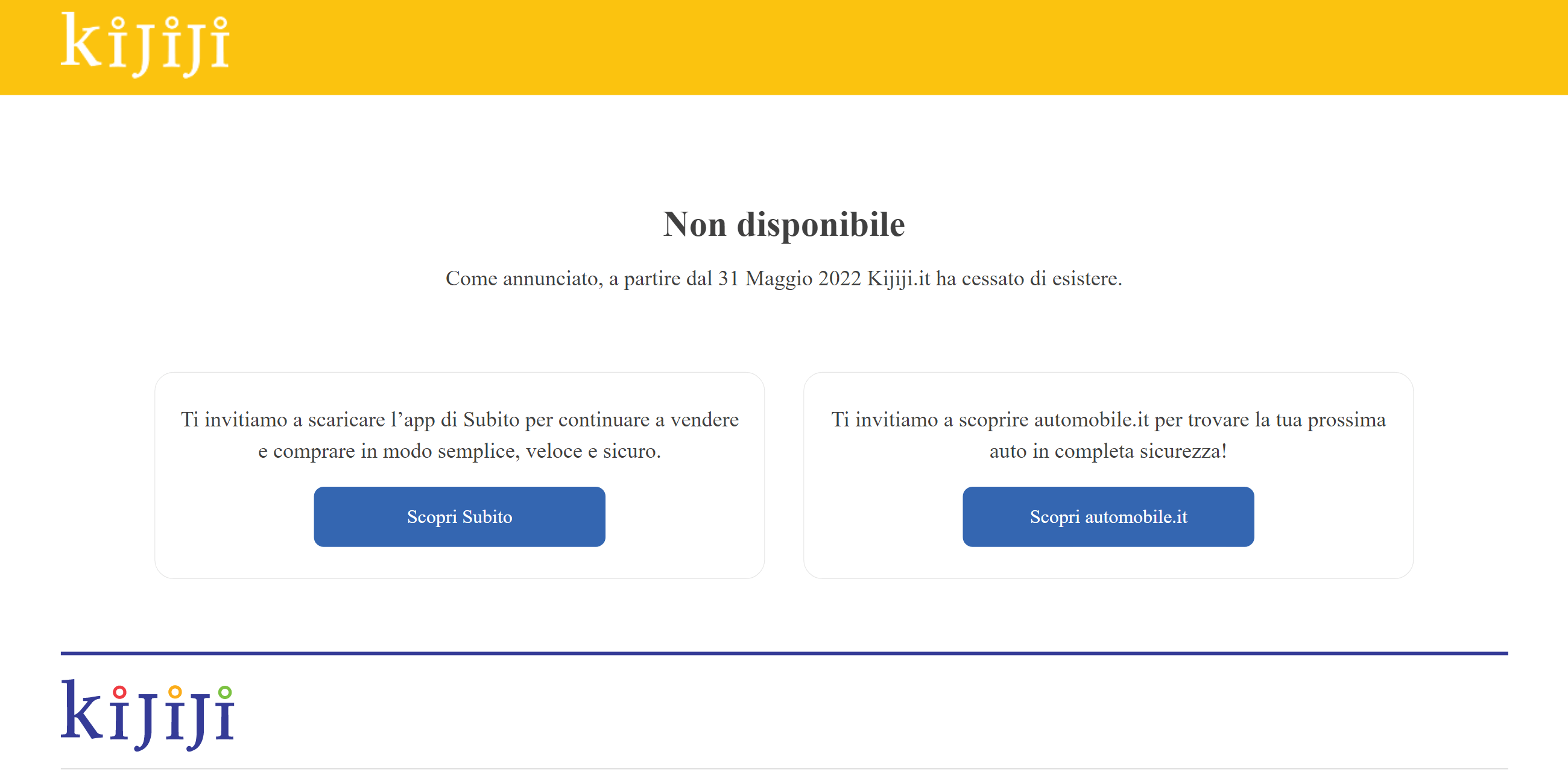
Task: Click the colored Kijiji logo in footer
Action: (x=147, y=715)
